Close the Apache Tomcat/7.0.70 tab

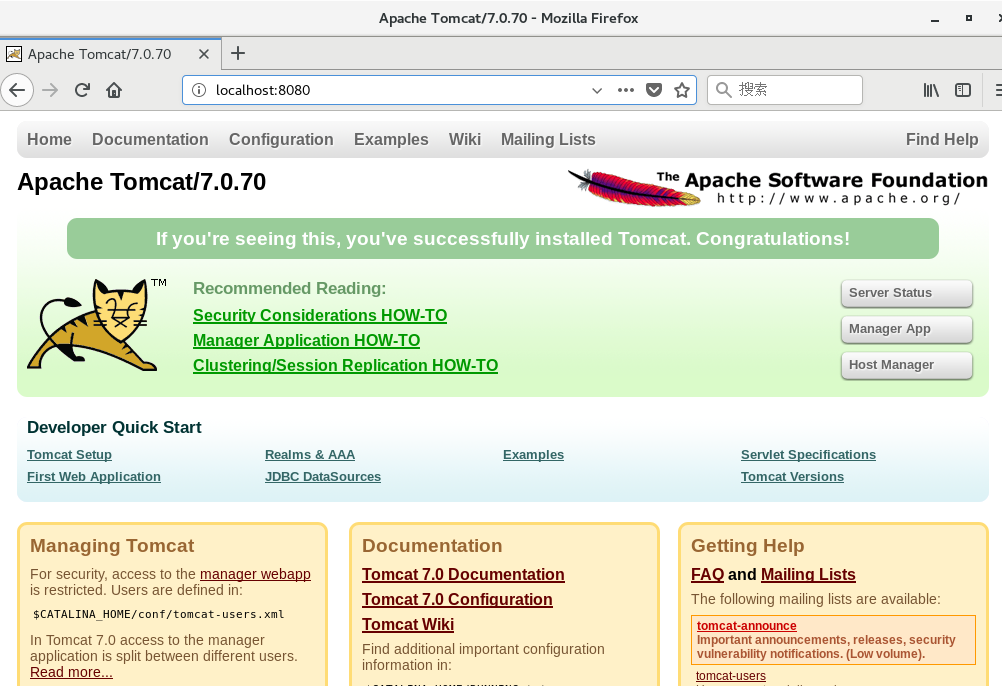[x=204, y=54]
